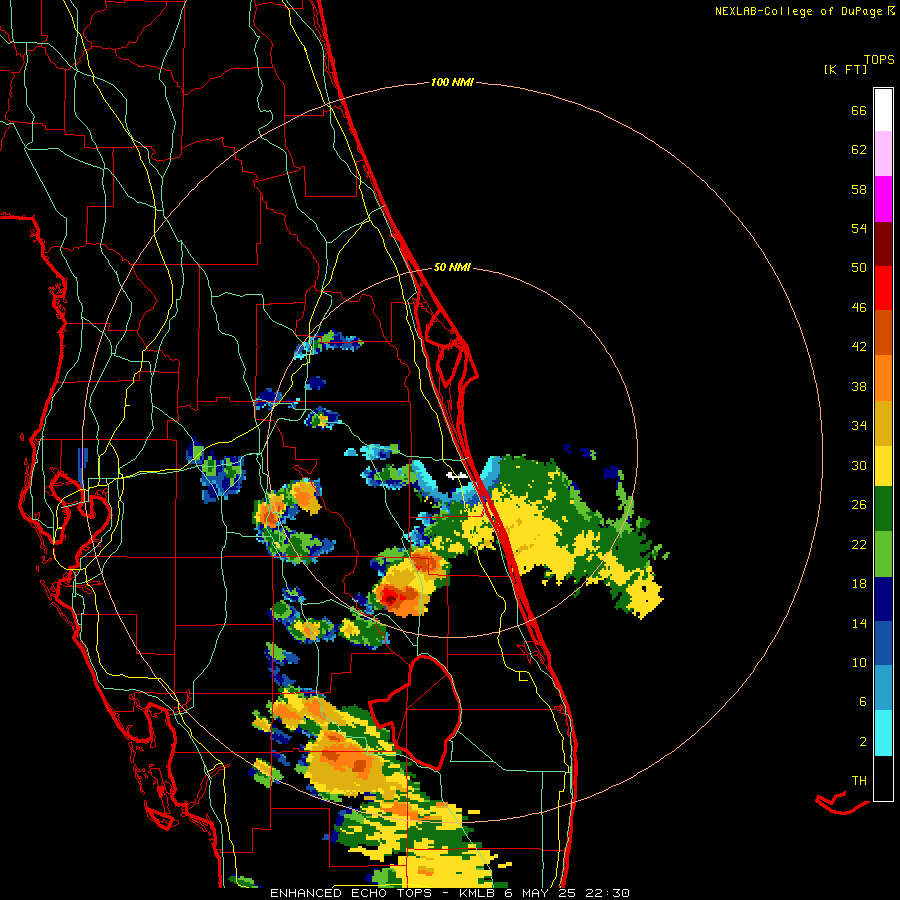Click the 6 legend value

[863, 701]
